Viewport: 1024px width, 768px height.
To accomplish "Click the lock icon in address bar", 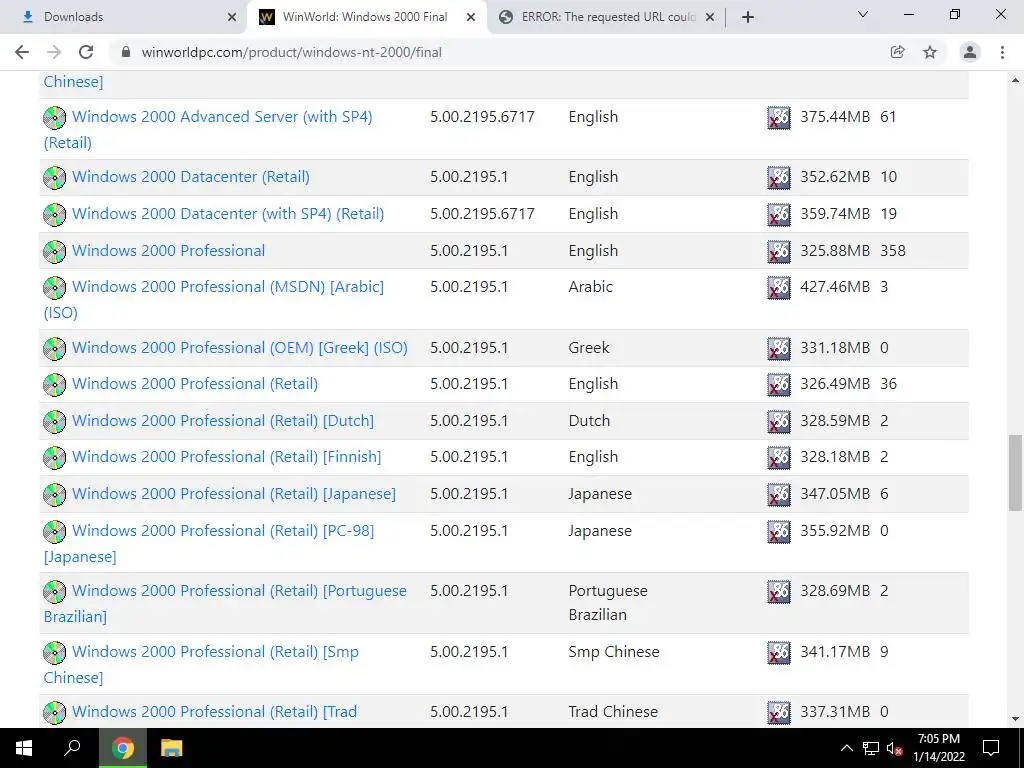I will pos(126,52).
